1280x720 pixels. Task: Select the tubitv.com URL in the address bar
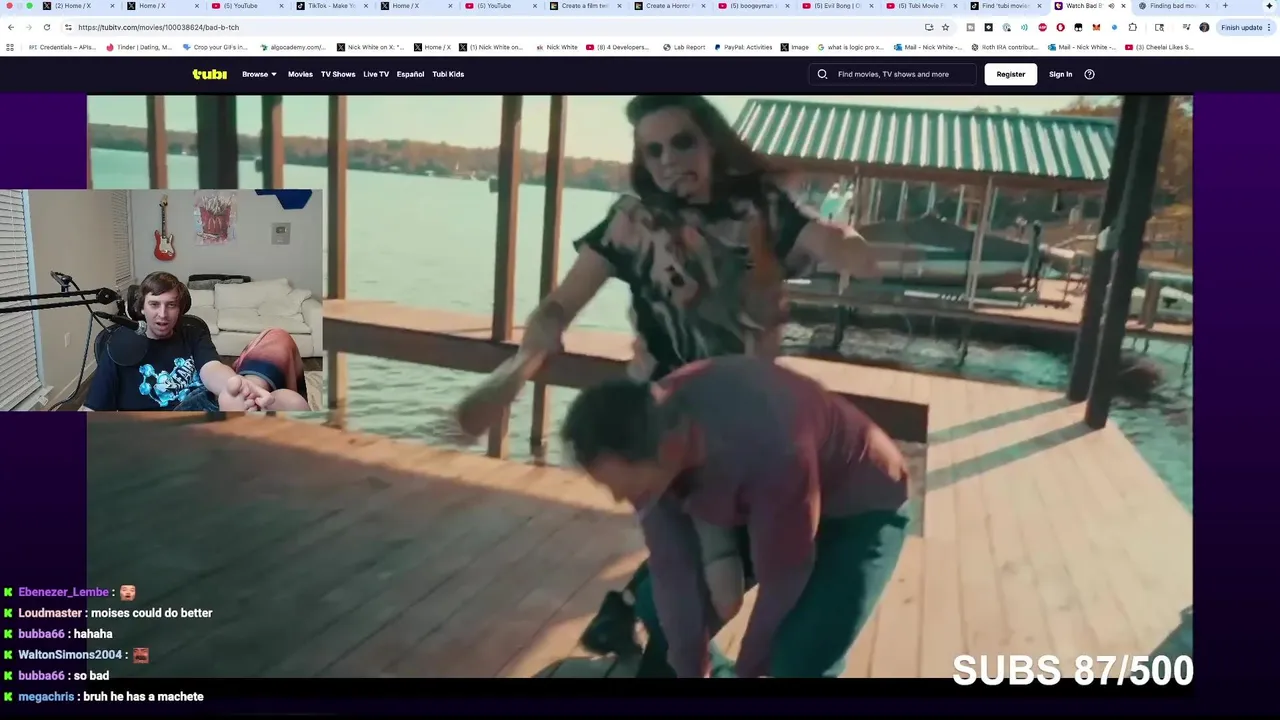[x=158, y=27]
